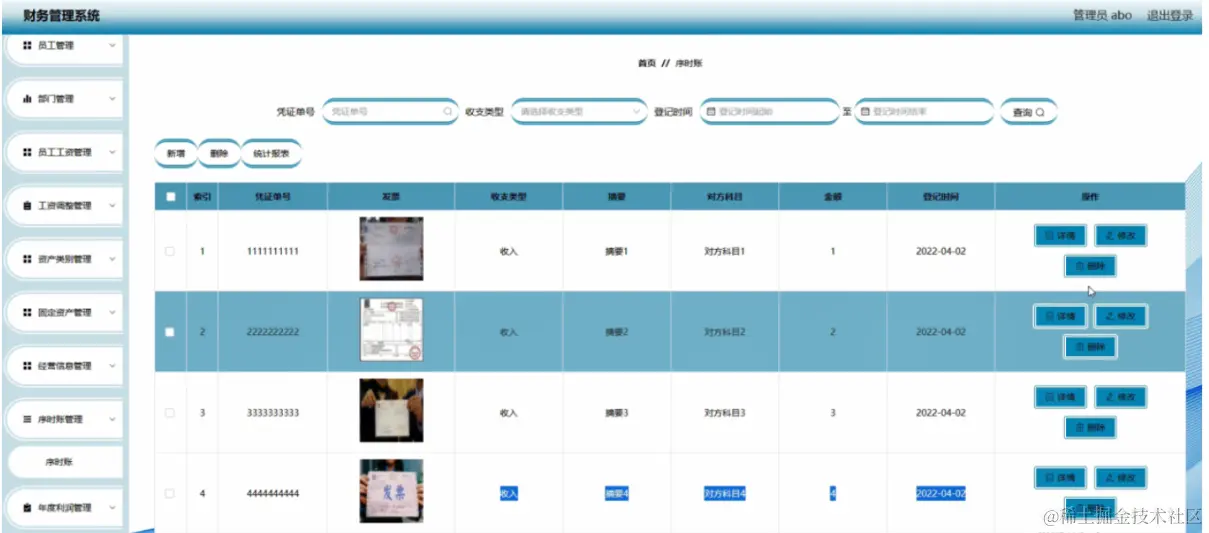Click 详情 button for row 2
The width and height of the screenshot is (1209, 533).
click(1060, 316)
